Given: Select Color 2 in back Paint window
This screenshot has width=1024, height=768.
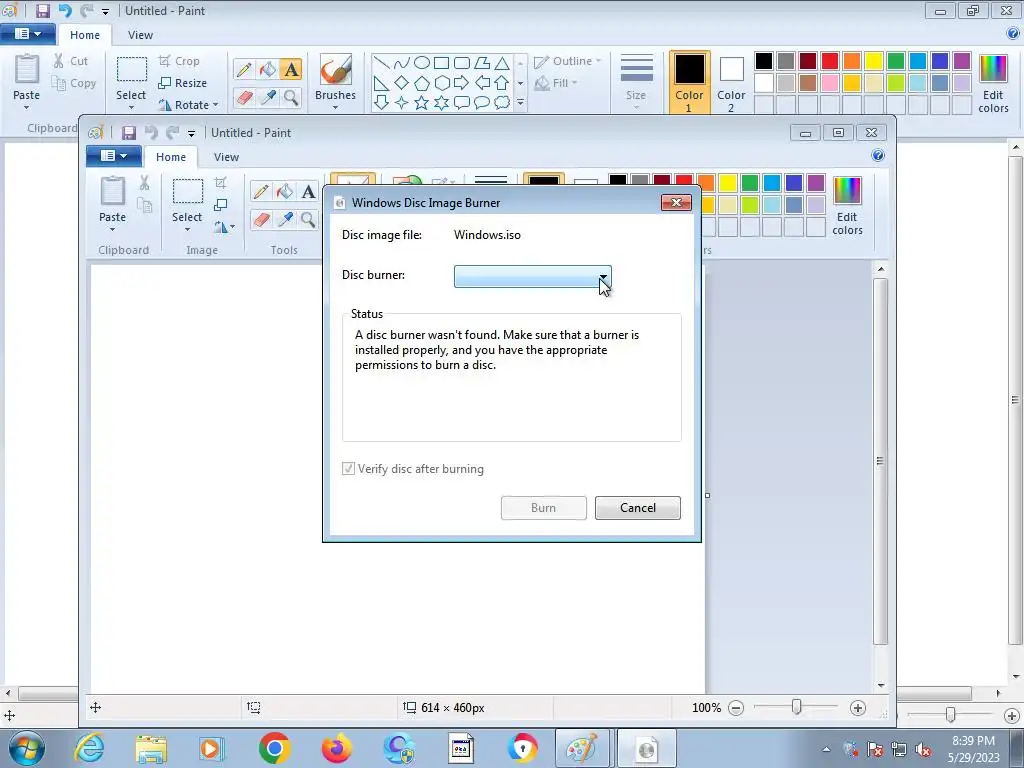Looking at the screenshot, I should (x=731, y=84).
